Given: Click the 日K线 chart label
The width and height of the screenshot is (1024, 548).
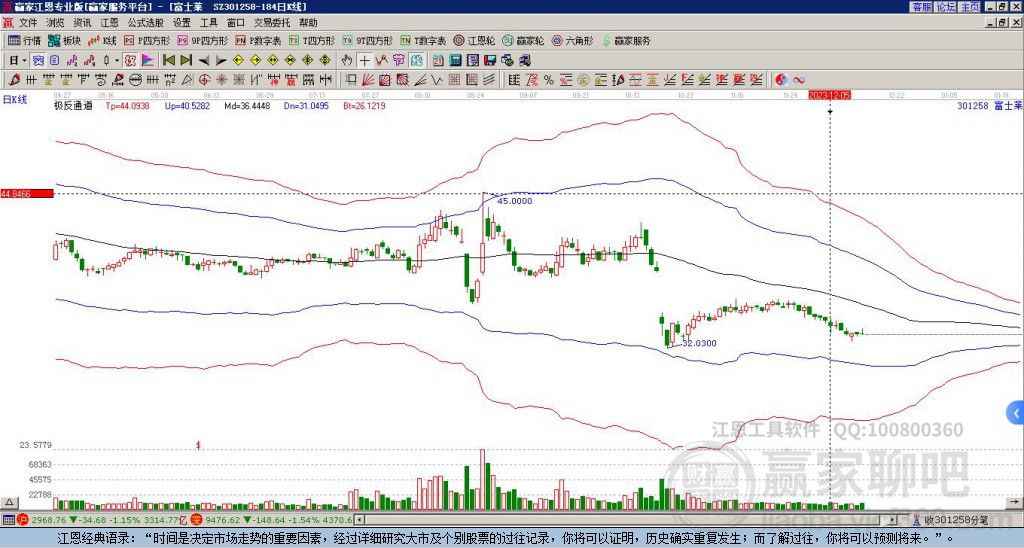Looking at the screenshot, I should [15, 99].
